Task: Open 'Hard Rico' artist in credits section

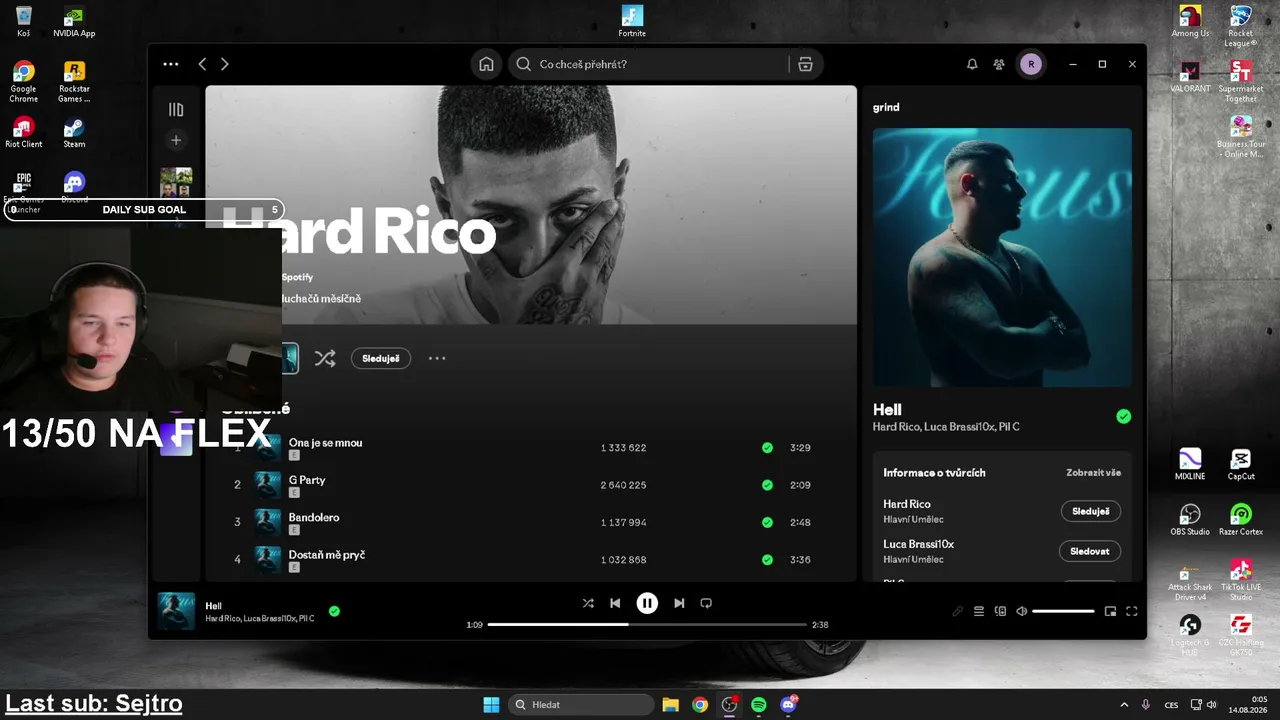Action: pyautogui.click(x=907, y=504)
